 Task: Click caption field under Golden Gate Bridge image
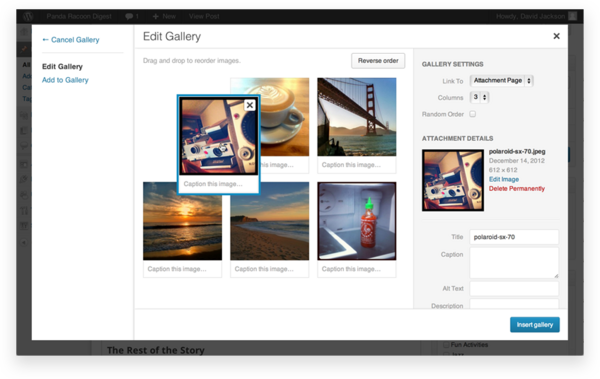click(x=357, y=165)
